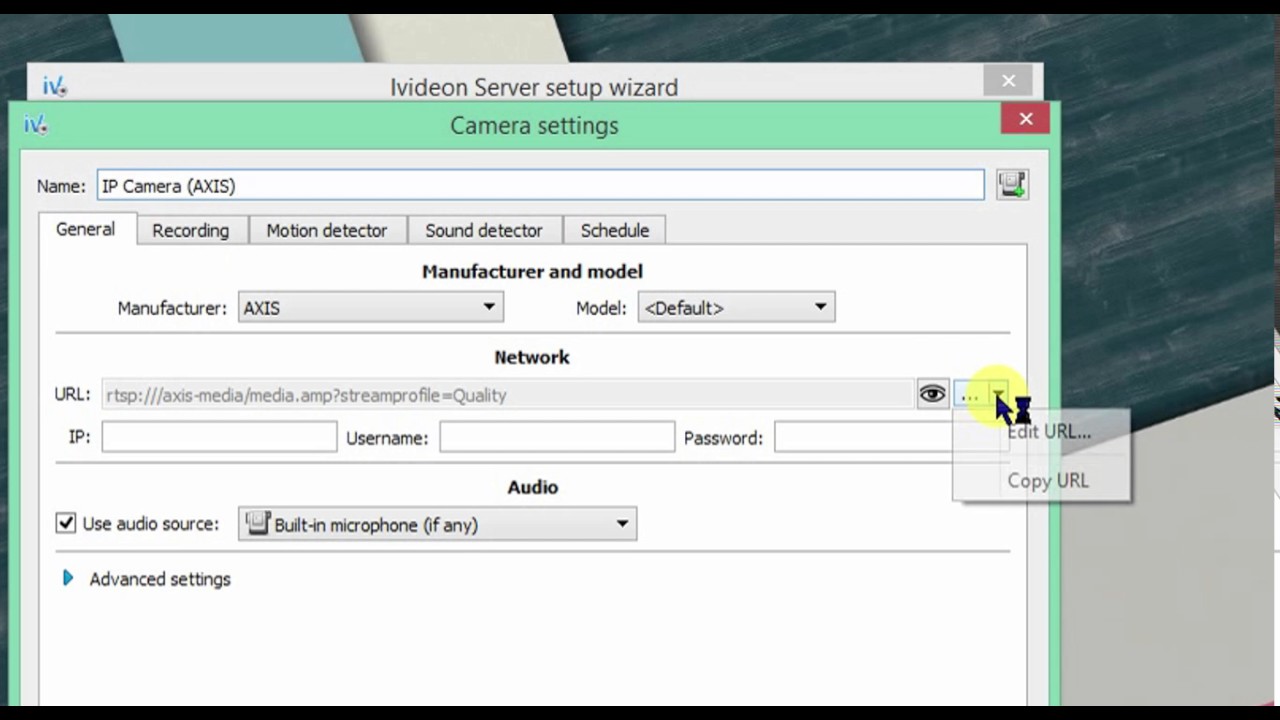
Task: Click the Ivideon logo in setup wizard title bar
Action: coord(54,87)
